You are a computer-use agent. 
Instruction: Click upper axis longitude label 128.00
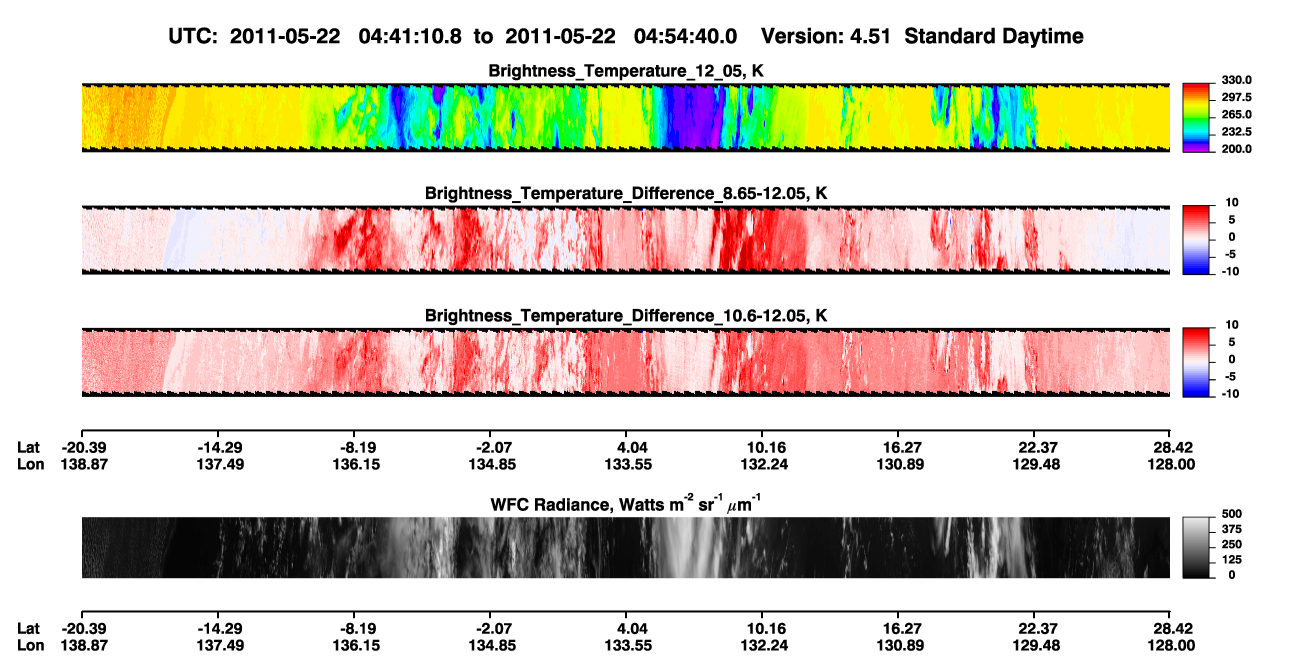pos(1172,464)
